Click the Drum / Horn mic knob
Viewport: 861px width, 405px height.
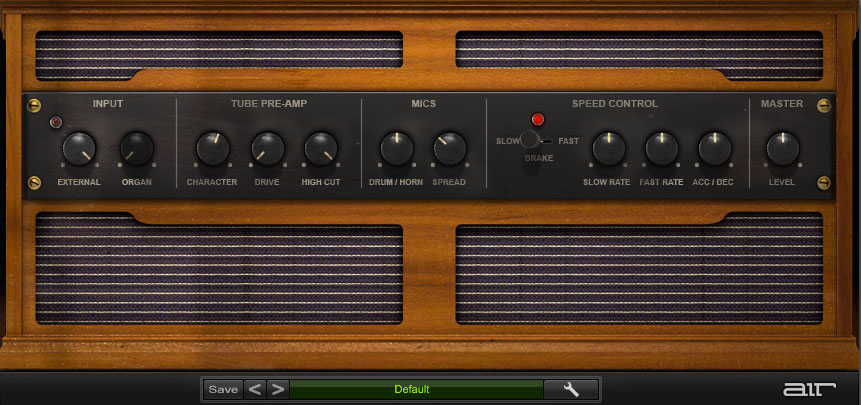[x=396, y=150]
